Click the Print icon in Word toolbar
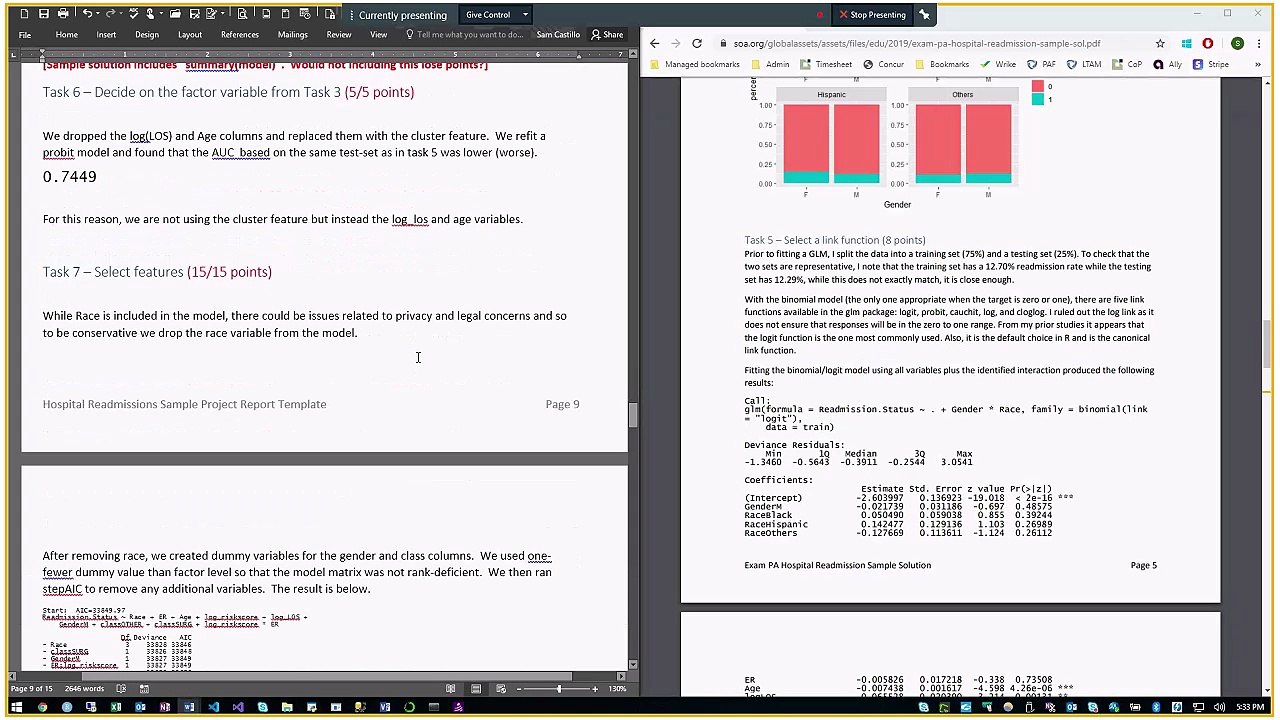 tap(63, 14)
